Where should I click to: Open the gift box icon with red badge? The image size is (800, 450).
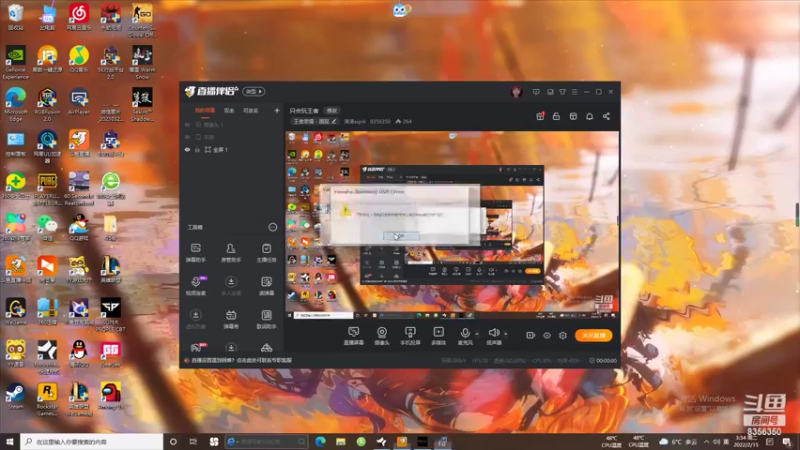click(540, 116)
